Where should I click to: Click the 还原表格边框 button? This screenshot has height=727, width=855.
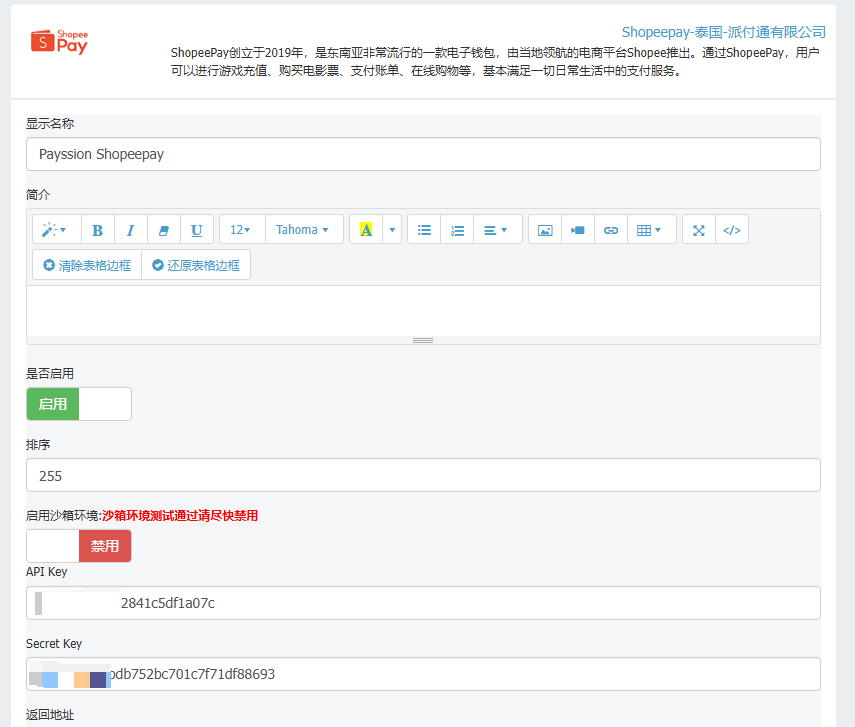click(x=196, y=265)
